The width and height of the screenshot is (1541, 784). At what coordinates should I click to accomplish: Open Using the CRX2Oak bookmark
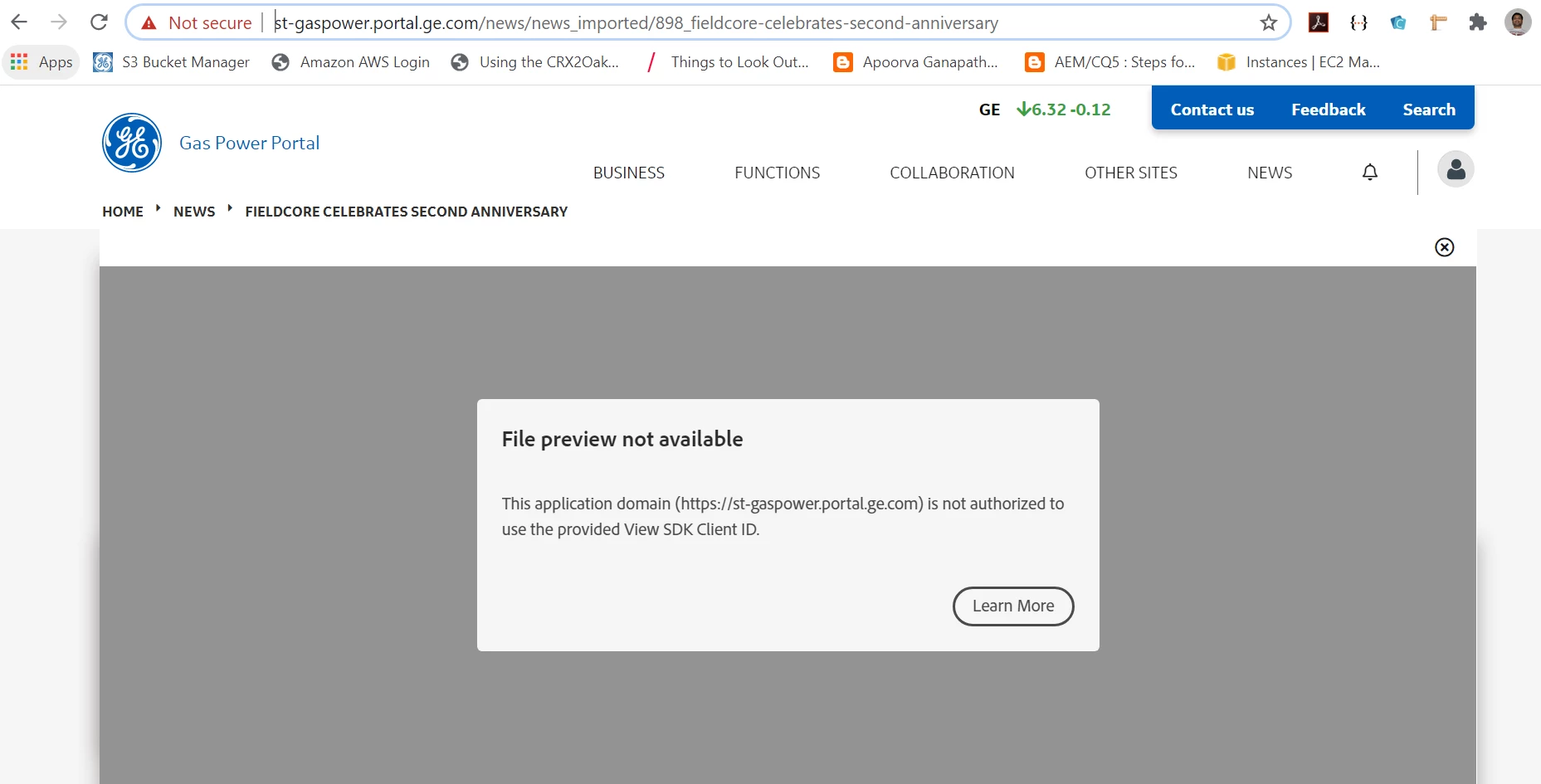535,62
